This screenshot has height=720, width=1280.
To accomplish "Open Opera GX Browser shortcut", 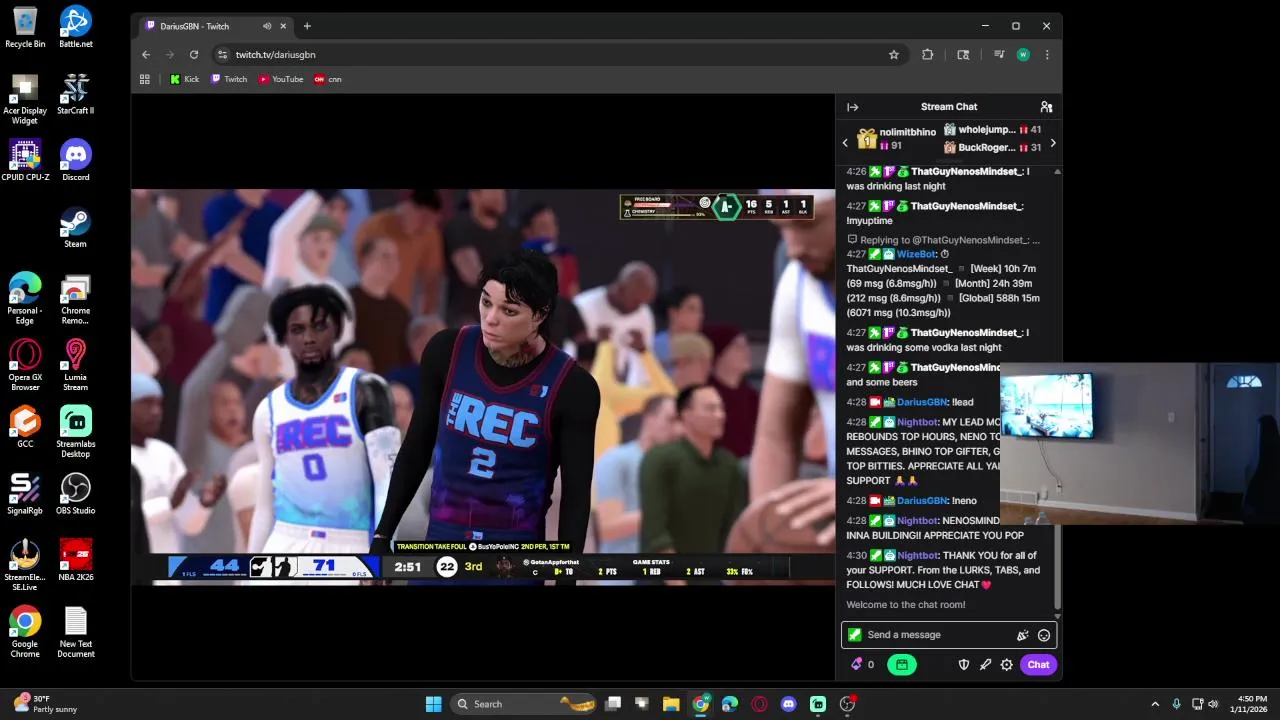I will [25, 365].
